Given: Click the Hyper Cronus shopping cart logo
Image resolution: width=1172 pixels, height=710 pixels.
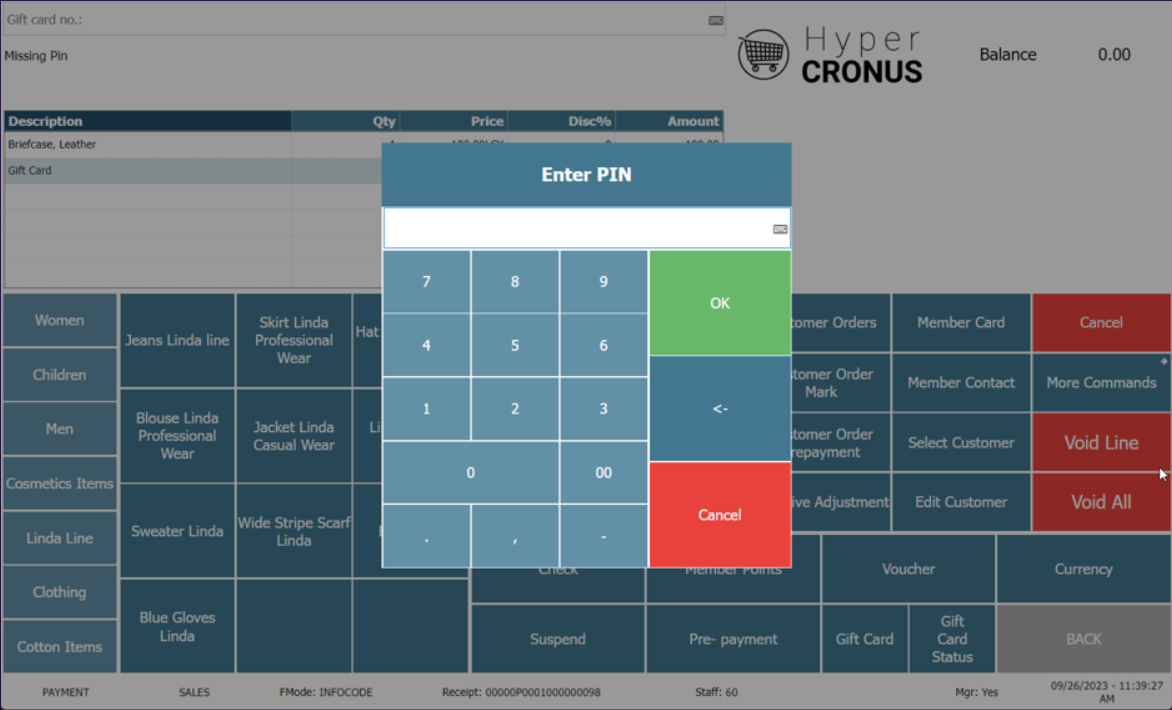Looking at the screenshot, I should (x=763, y=54).
